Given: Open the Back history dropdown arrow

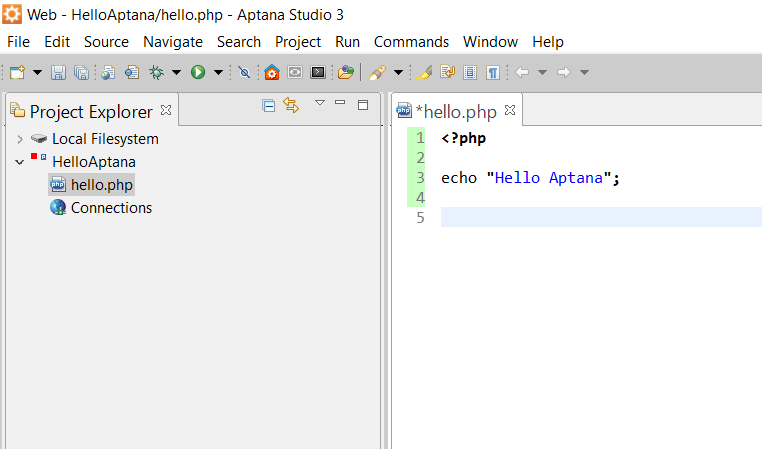Looking at the screenshot, I should pyautogui.click(x=542, y=72).
